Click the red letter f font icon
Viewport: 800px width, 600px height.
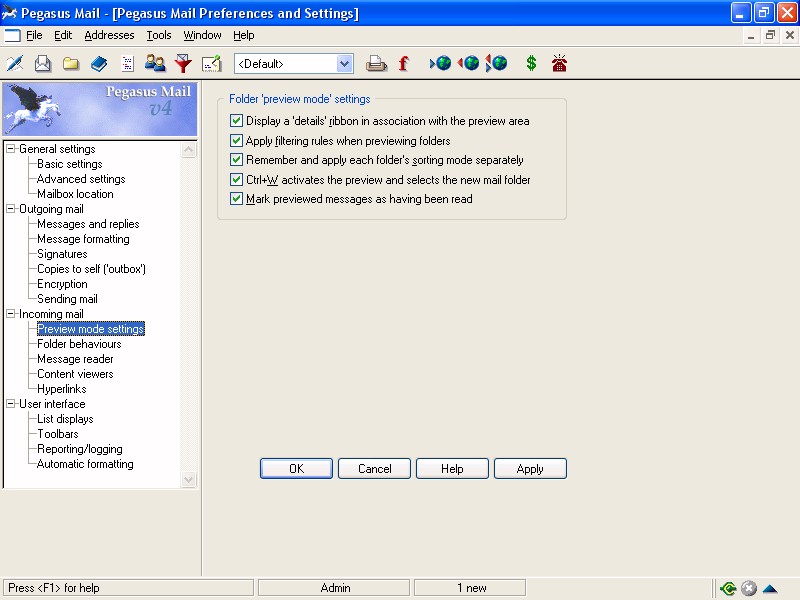[x=404, y=63]
